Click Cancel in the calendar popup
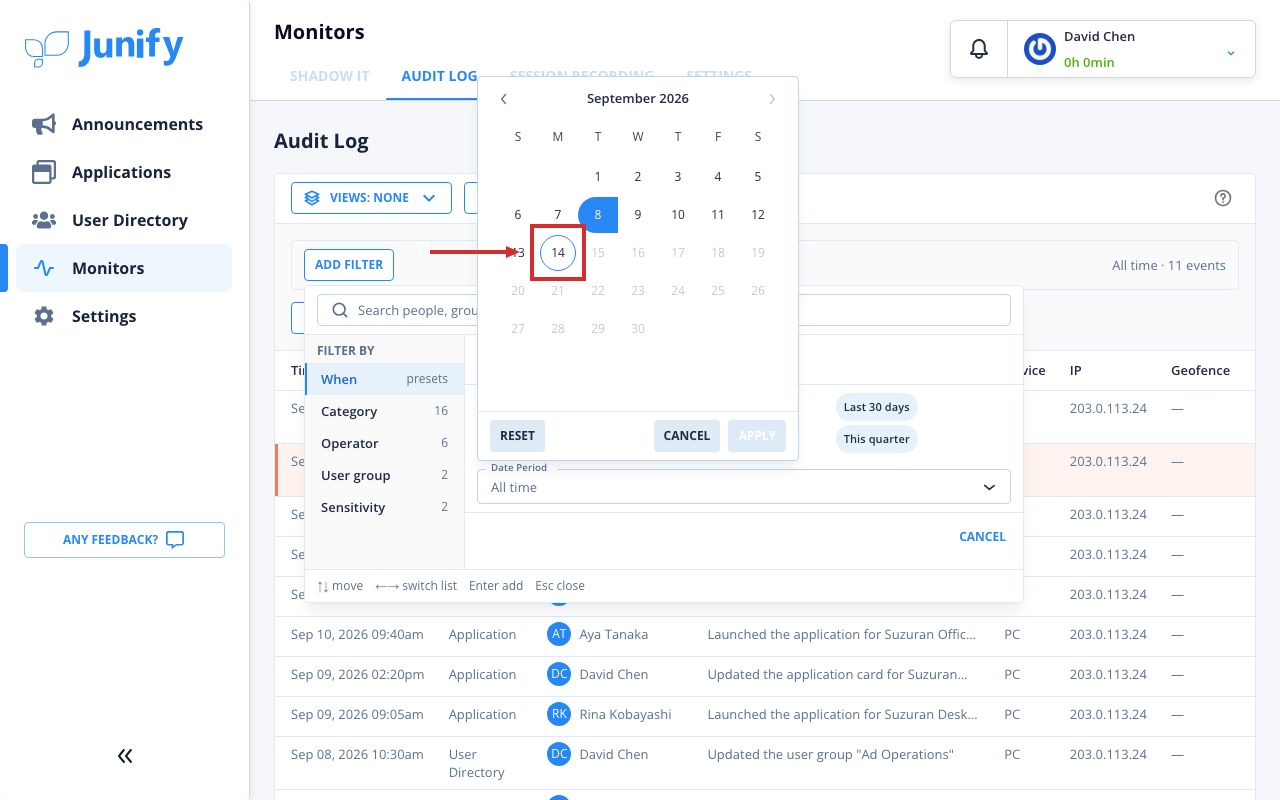Image resolution: width=1280 pixels, height=800 pixels. pyautogui.click(x=687, y=436)
